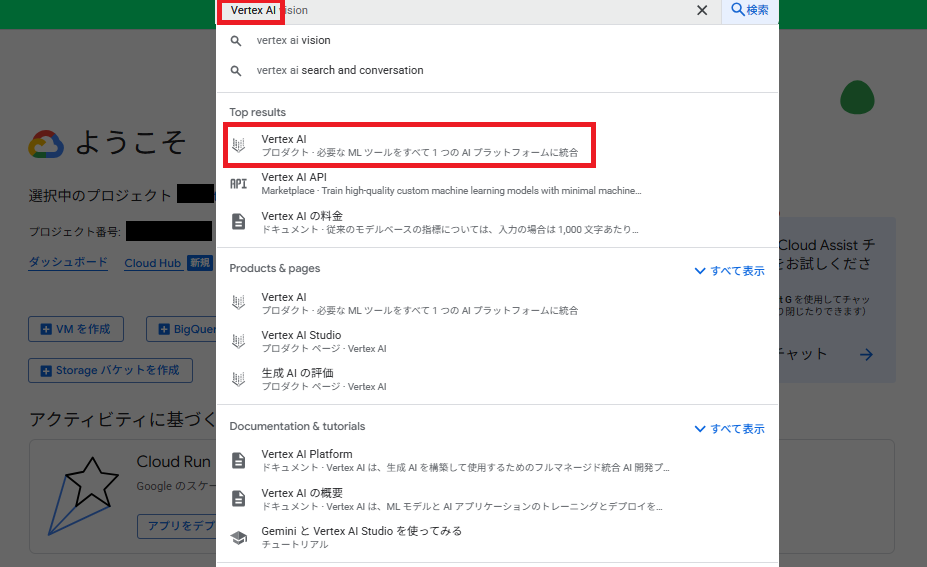Select 'vertex ai vision' search suggestion
The image size is (927, 567).
coord(293,41)
